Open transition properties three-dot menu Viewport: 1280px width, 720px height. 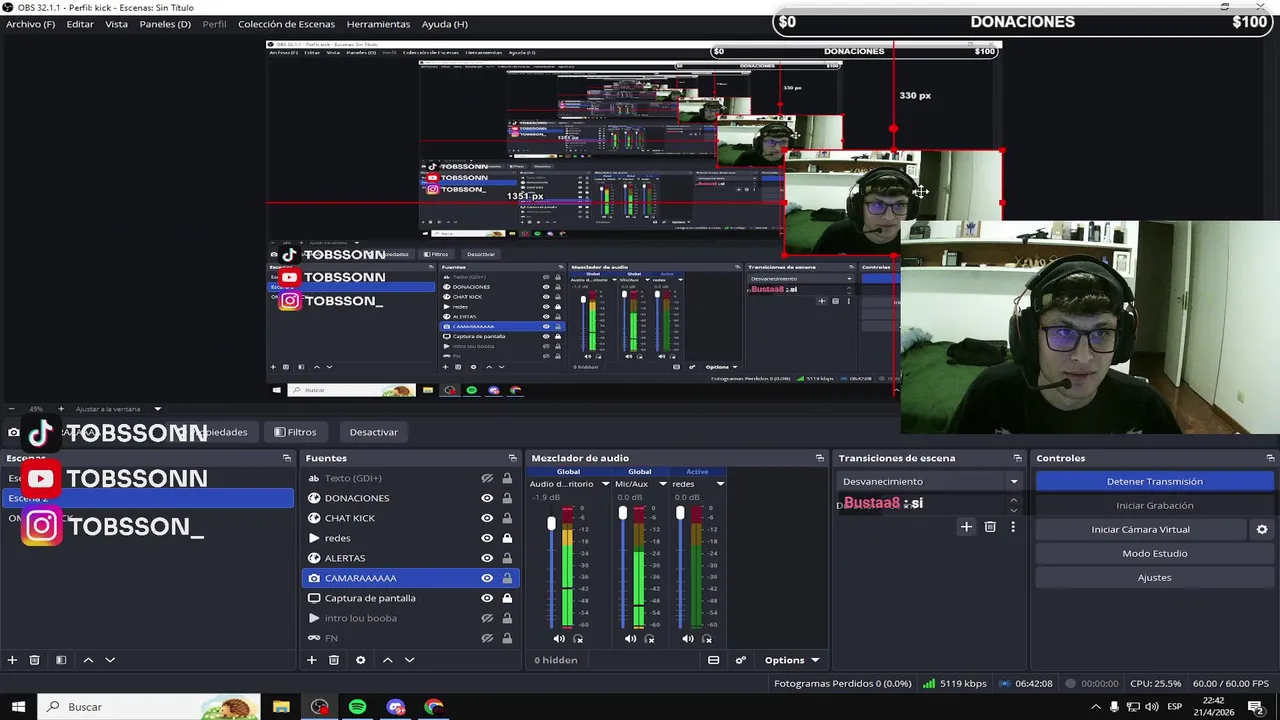[1013, 527]
